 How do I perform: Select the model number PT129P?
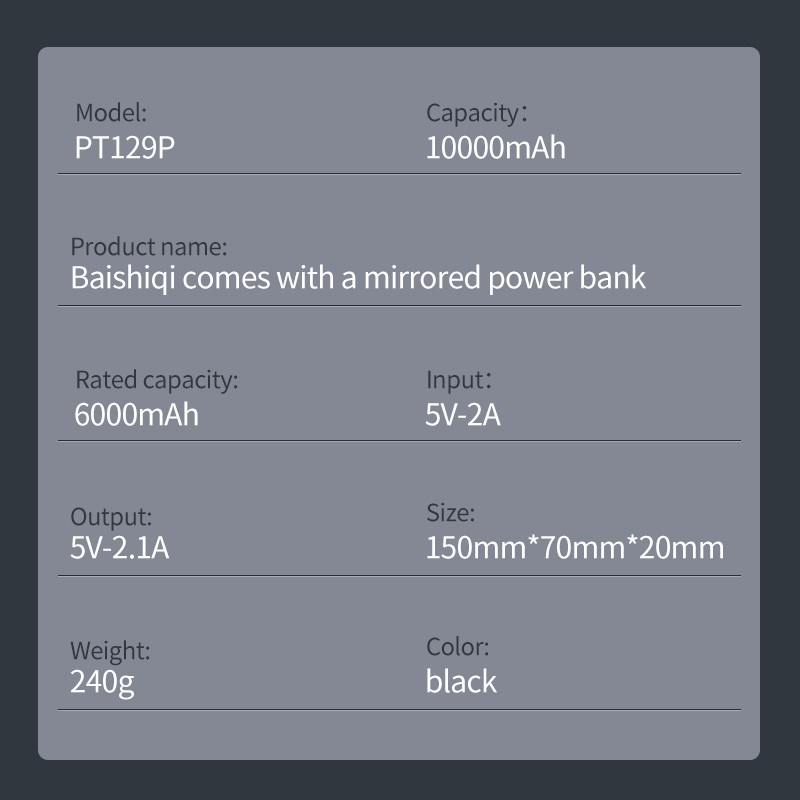click(118, 148)
